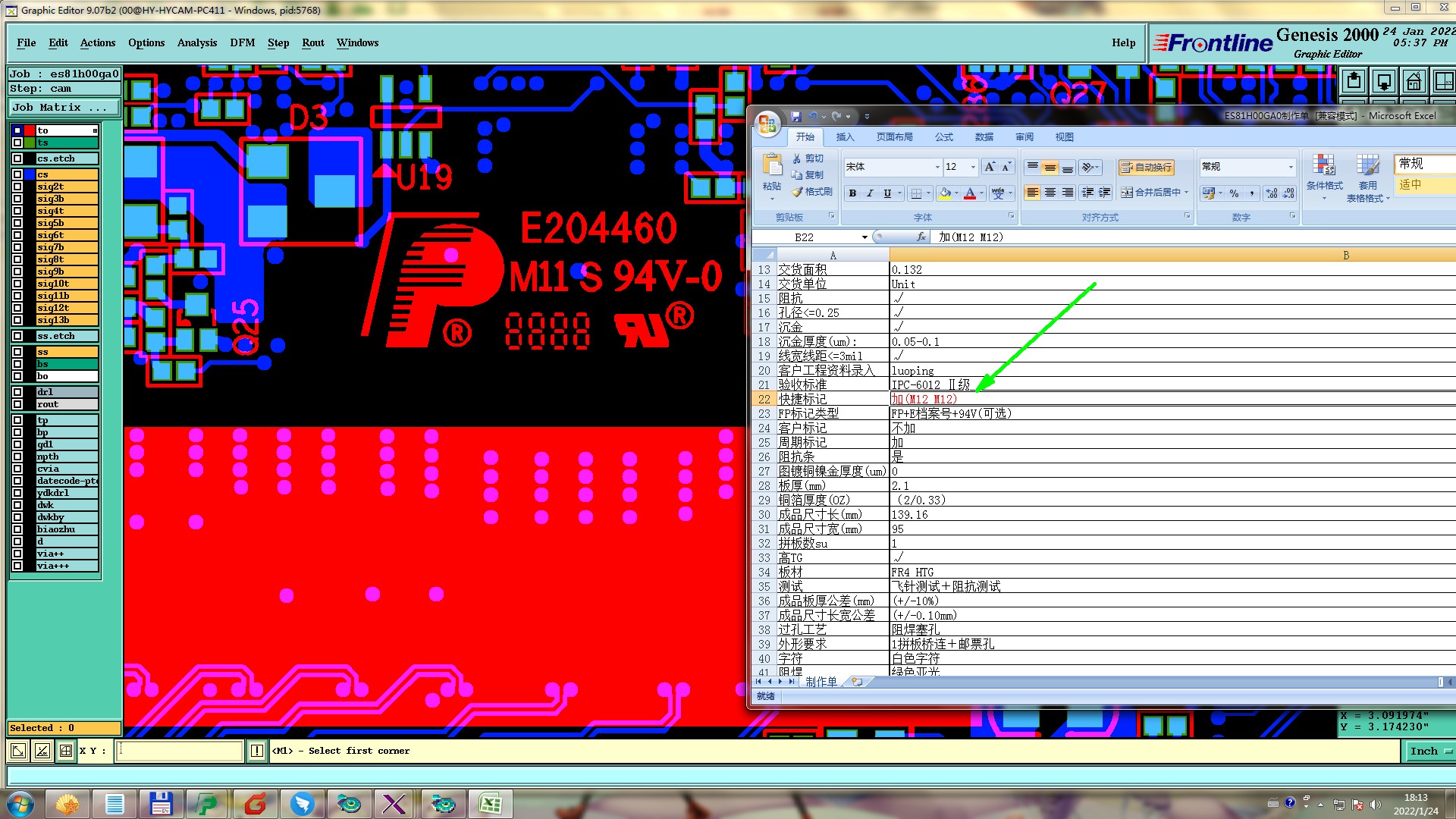Open the font size dropdown
The image size is (1456, 819).
click(973, 167)
